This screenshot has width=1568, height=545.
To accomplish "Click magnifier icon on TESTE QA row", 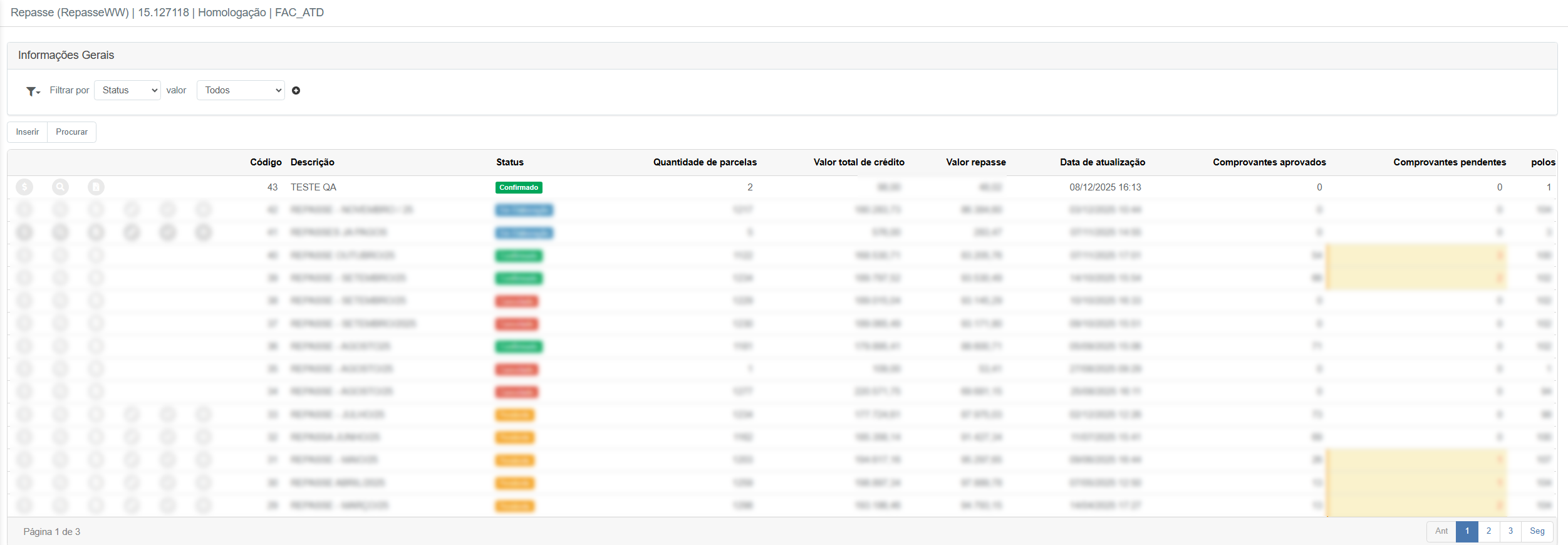I will click(x=60, y=187).
